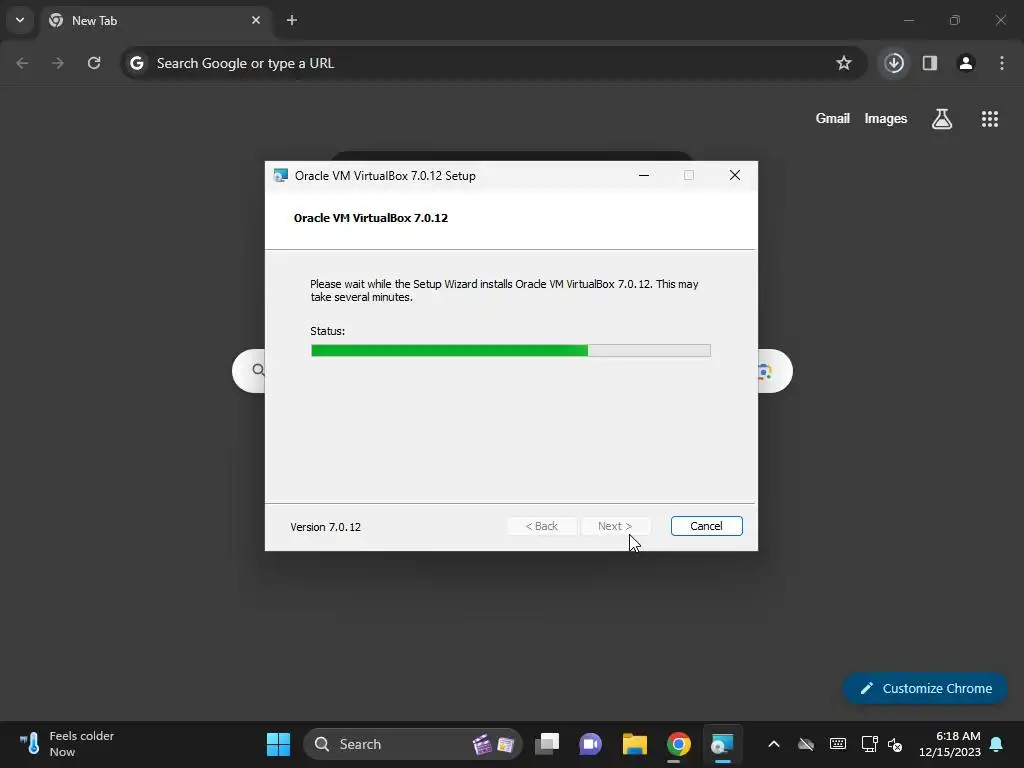Reload the page in Chrome
This screenshot has width=1024, height=768.
pos(94,63)
